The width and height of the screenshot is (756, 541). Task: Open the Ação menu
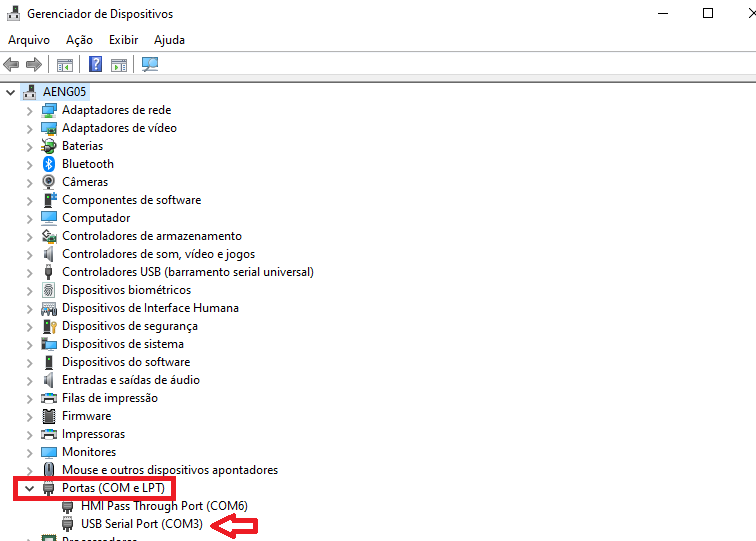(x=79, y=40)
